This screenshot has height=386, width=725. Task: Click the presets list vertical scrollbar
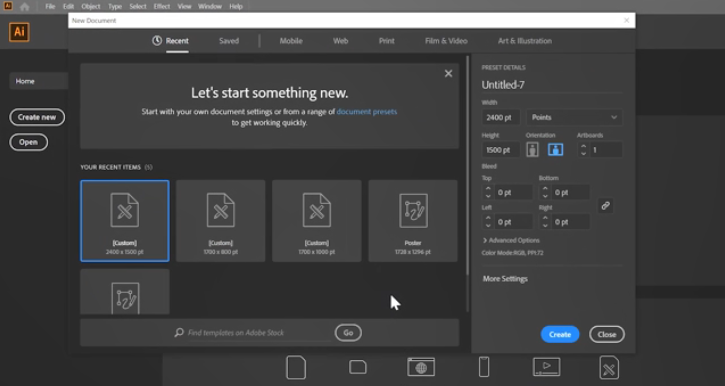pyautogui.click(x=467, y=165)
